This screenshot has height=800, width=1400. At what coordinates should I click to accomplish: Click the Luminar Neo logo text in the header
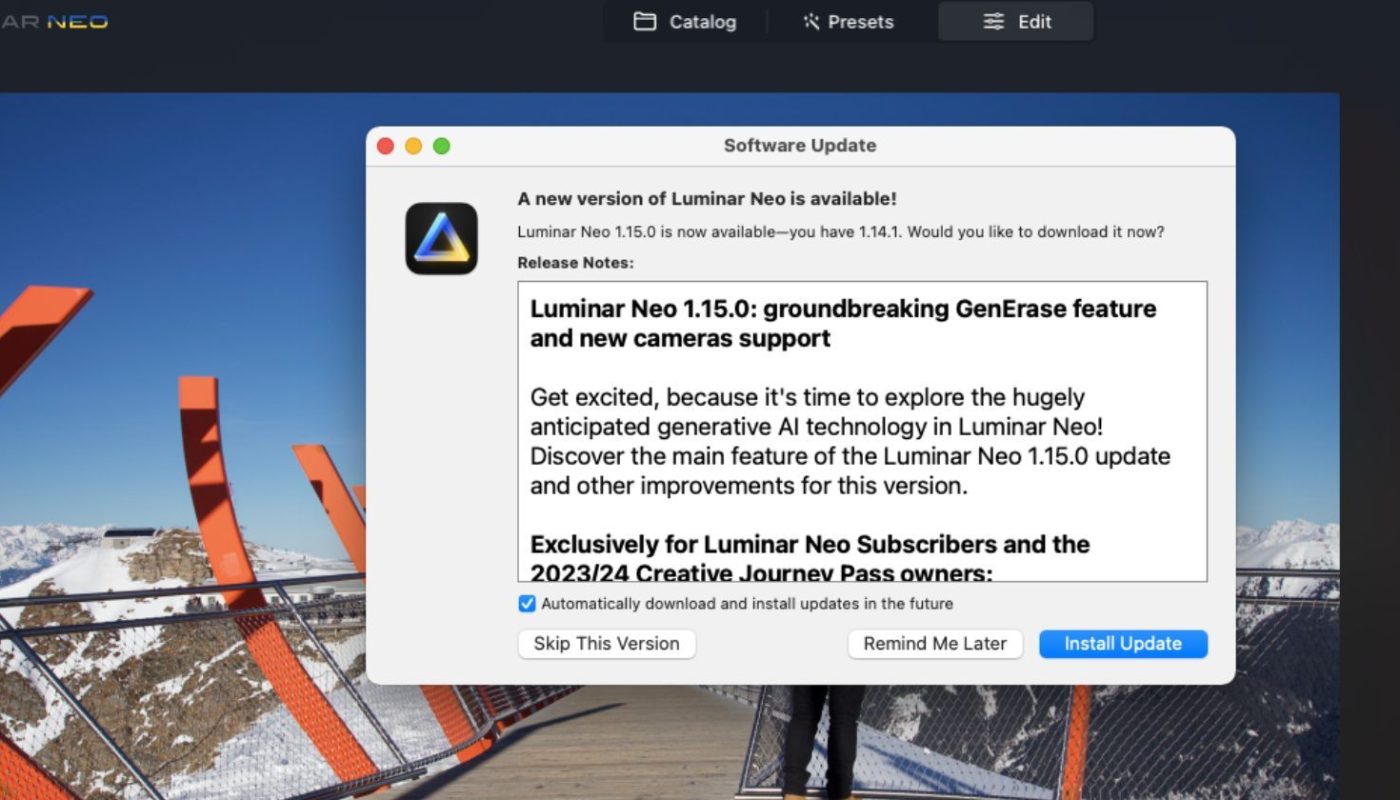(x=54, y=21)
